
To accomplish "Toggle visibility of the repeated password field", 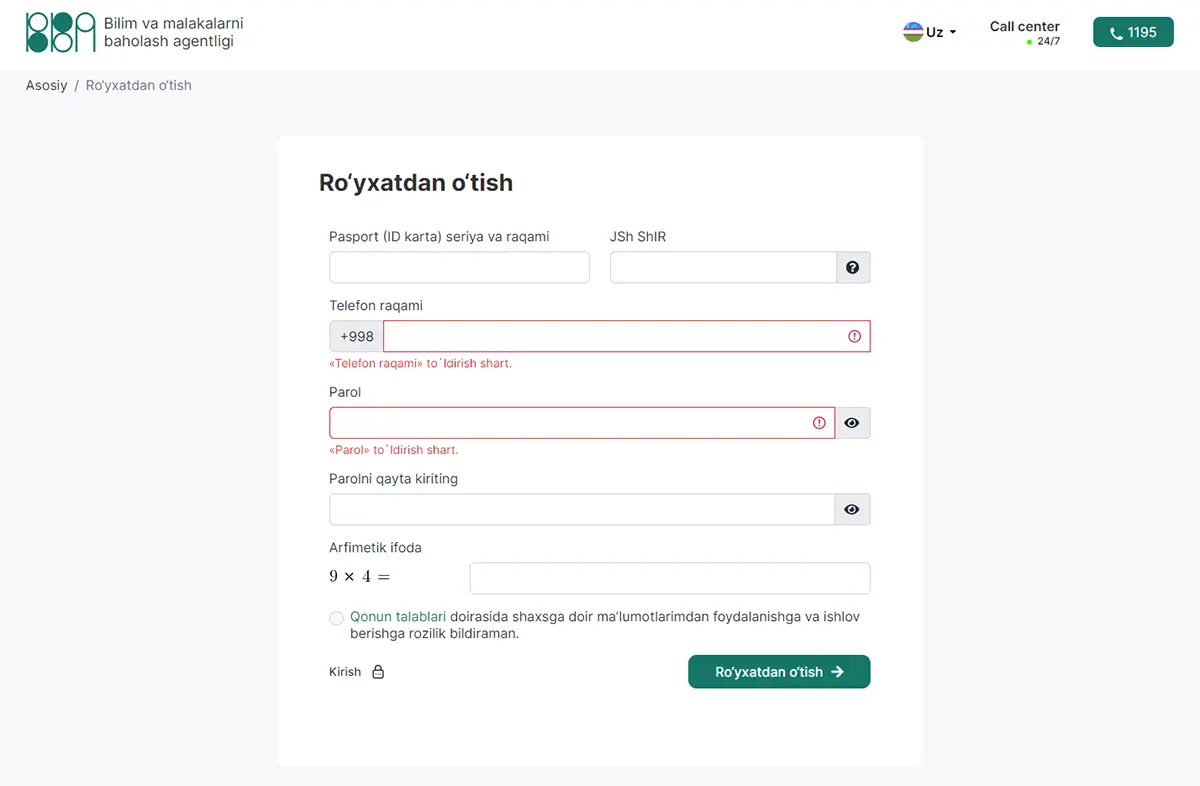I will [x=852, y=509].
